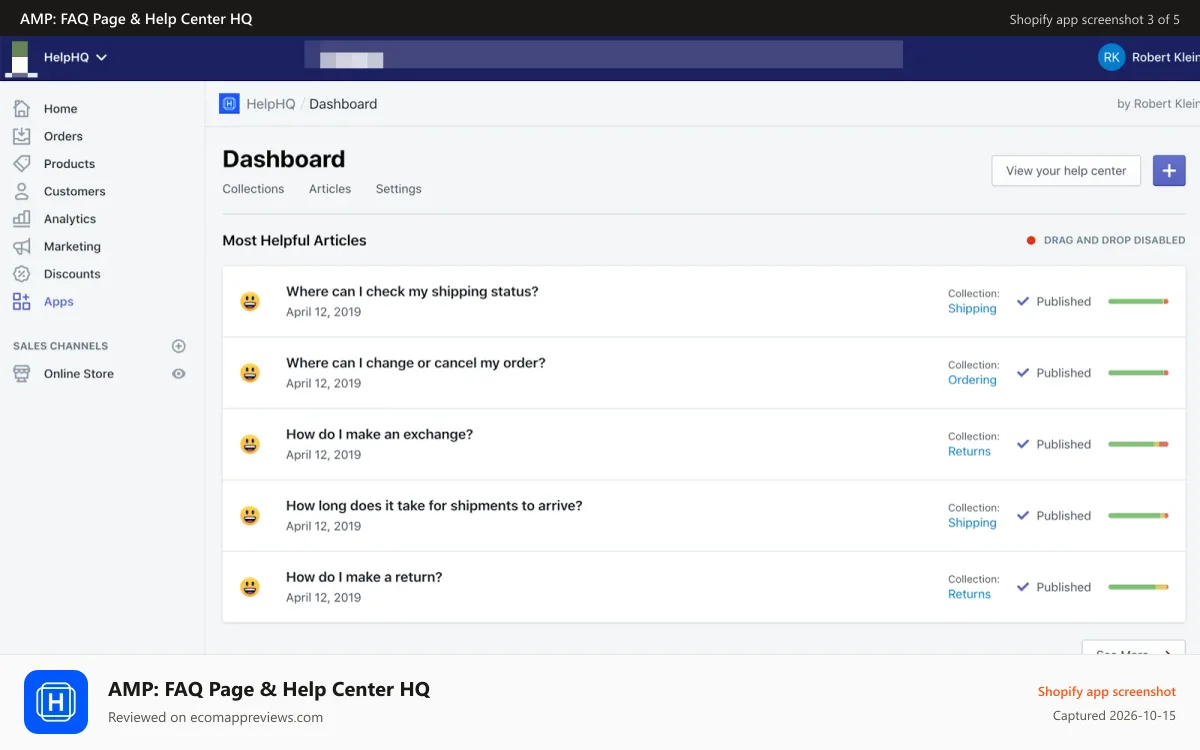This screenshot has height=750, width=1200.
Task: Click the smiley for make a return article
Action: 250,587
